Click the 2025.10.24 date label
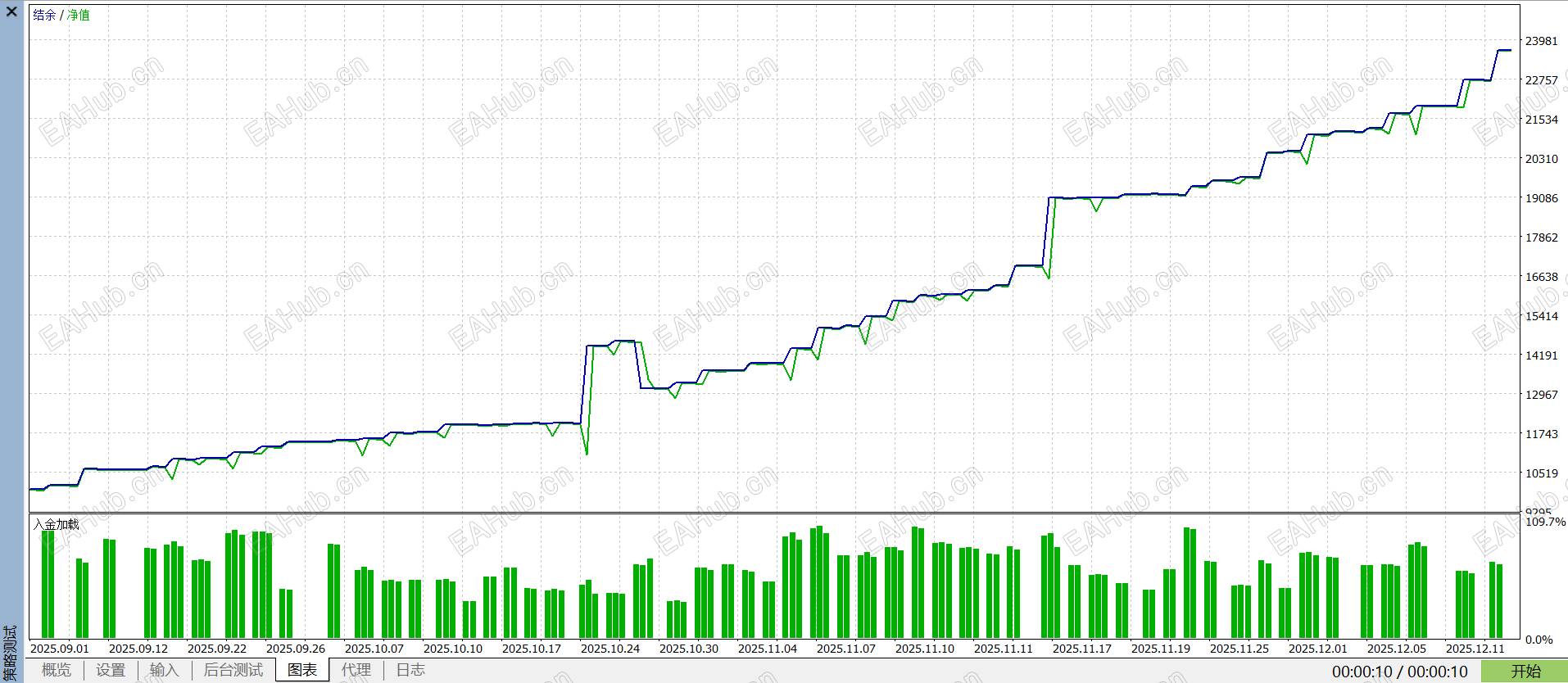1568x683 pixels. click(610, 649)
